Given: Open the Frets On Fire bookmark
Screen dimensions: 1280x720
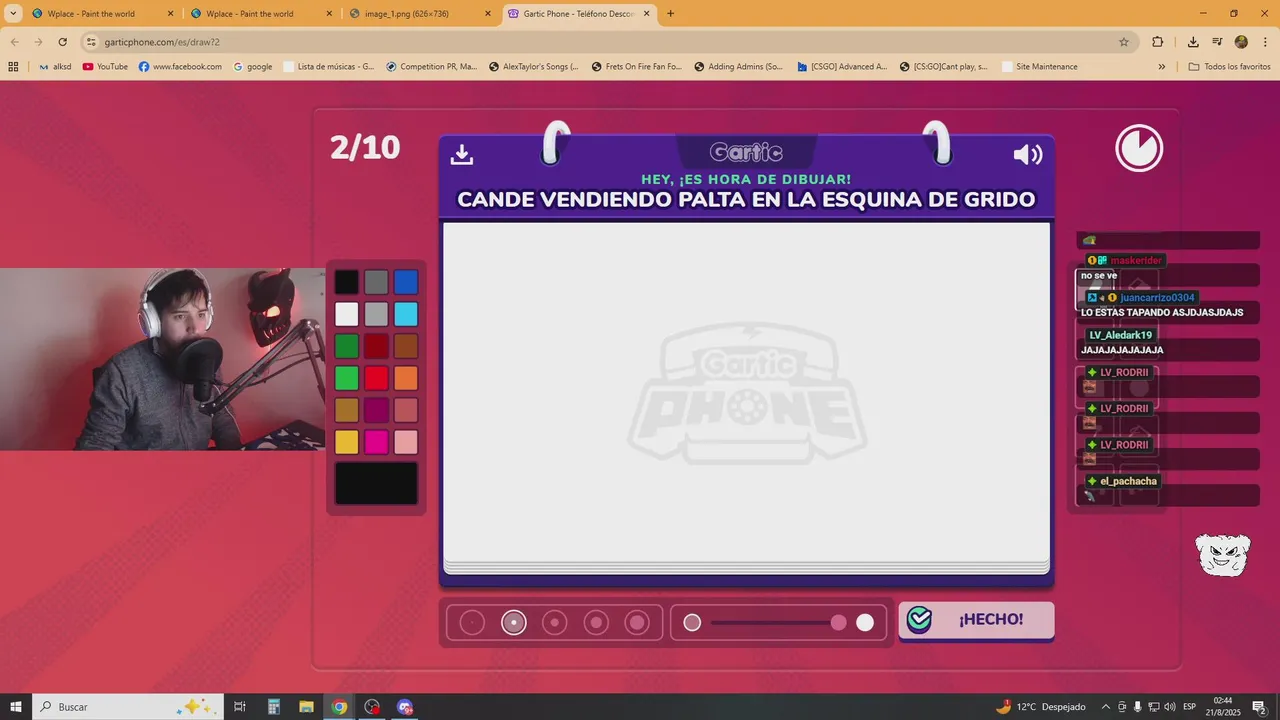Looking at the screenshot, I should click(636, 67).
